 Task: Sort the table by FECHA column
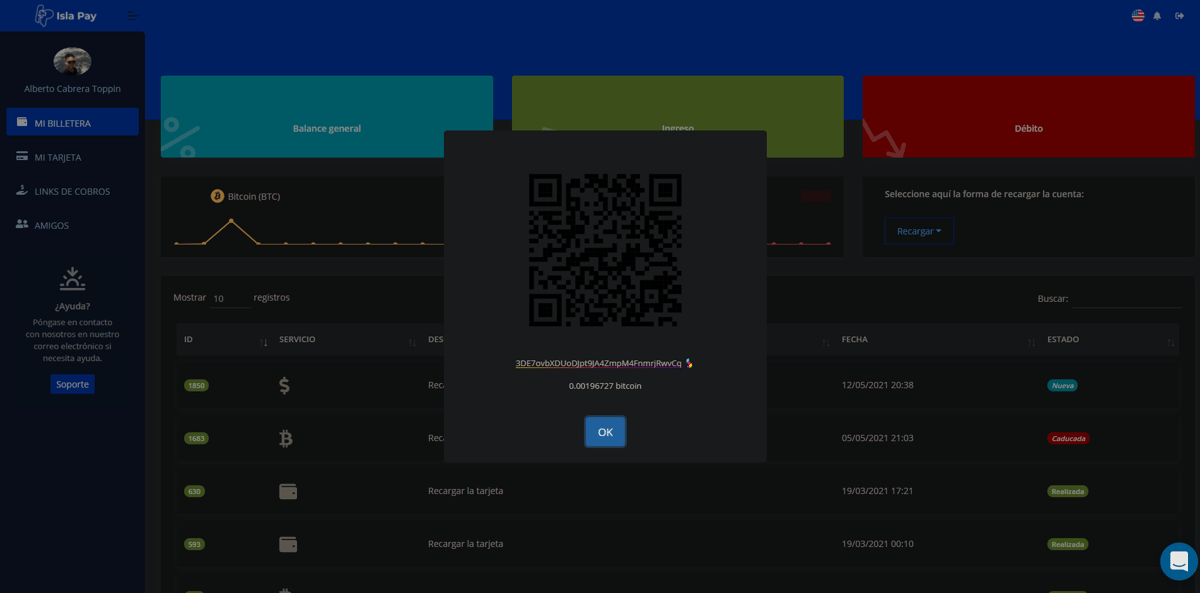(x=936, y=340)
